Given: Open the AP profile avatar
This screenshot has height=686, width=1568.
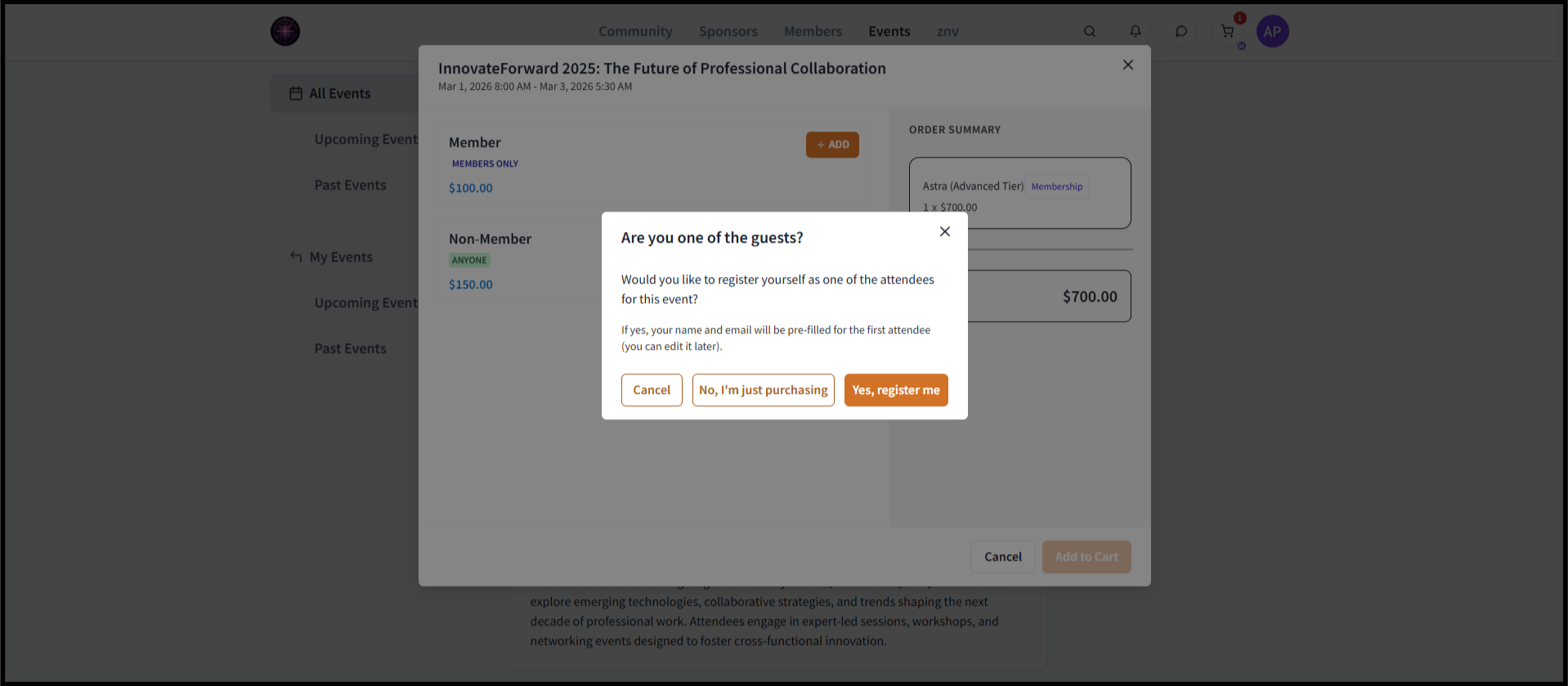Looking at the screenshot, I should [x=1272, y=31].
